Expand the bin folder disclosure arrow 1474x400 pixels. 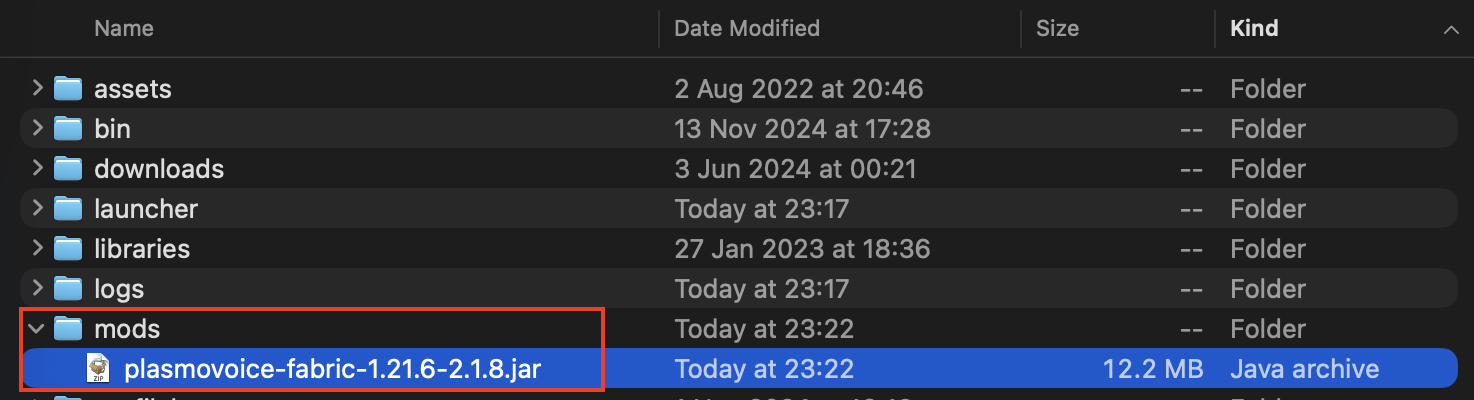[37, 129]
